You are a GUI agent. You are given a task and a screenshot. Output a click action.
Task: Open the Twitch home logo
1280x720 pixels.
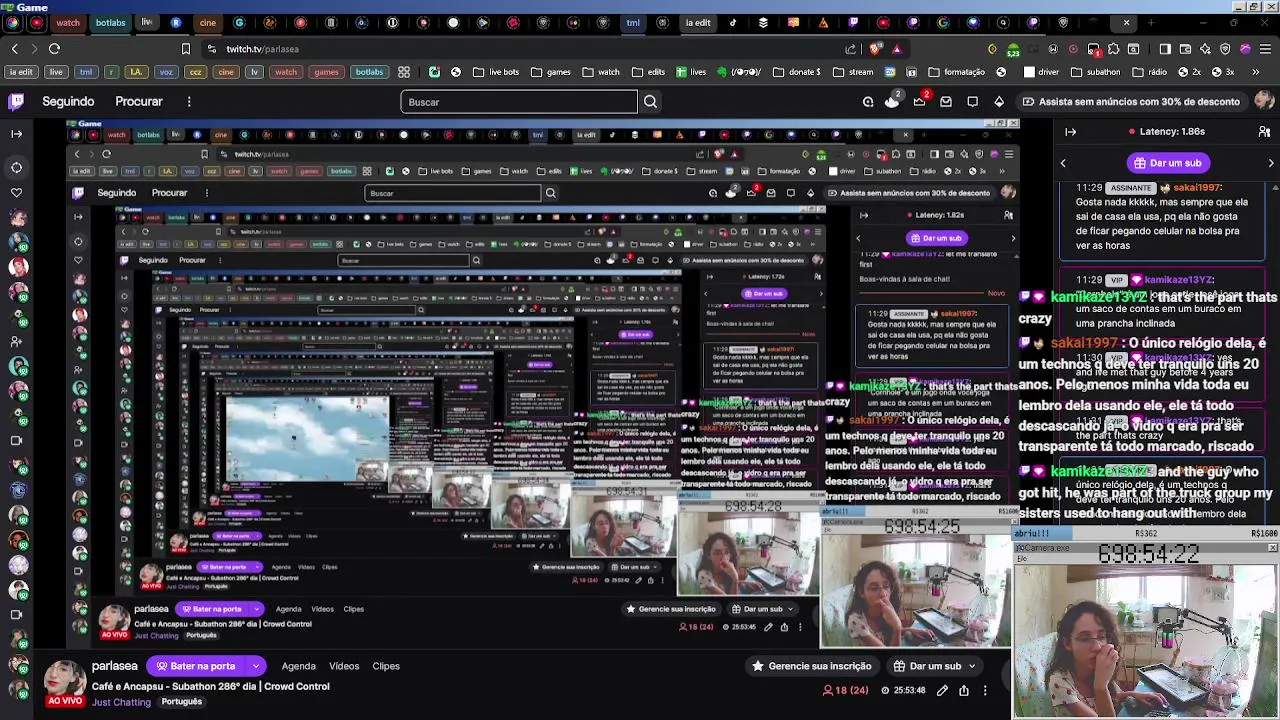click(17, 101)
